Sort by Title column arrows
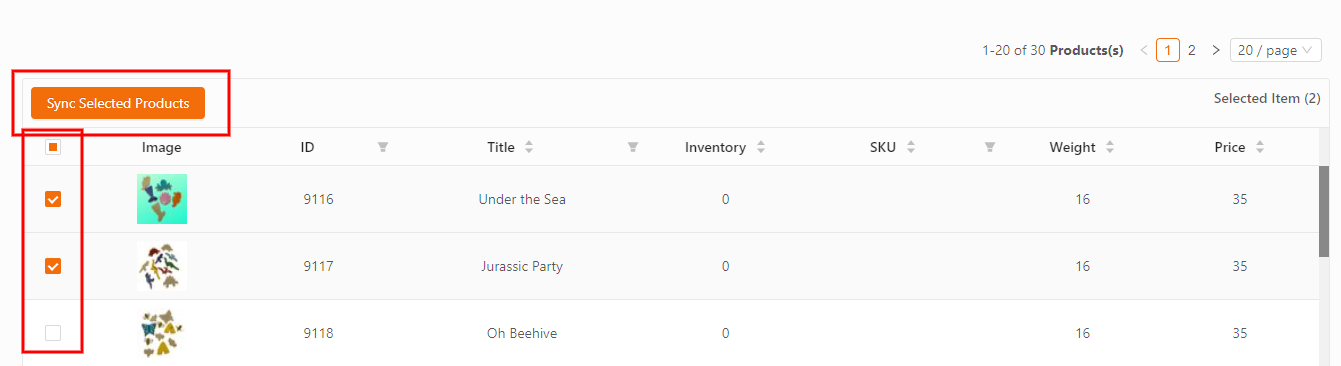Viewport: 1341px width, 366px height. (529, 147)
